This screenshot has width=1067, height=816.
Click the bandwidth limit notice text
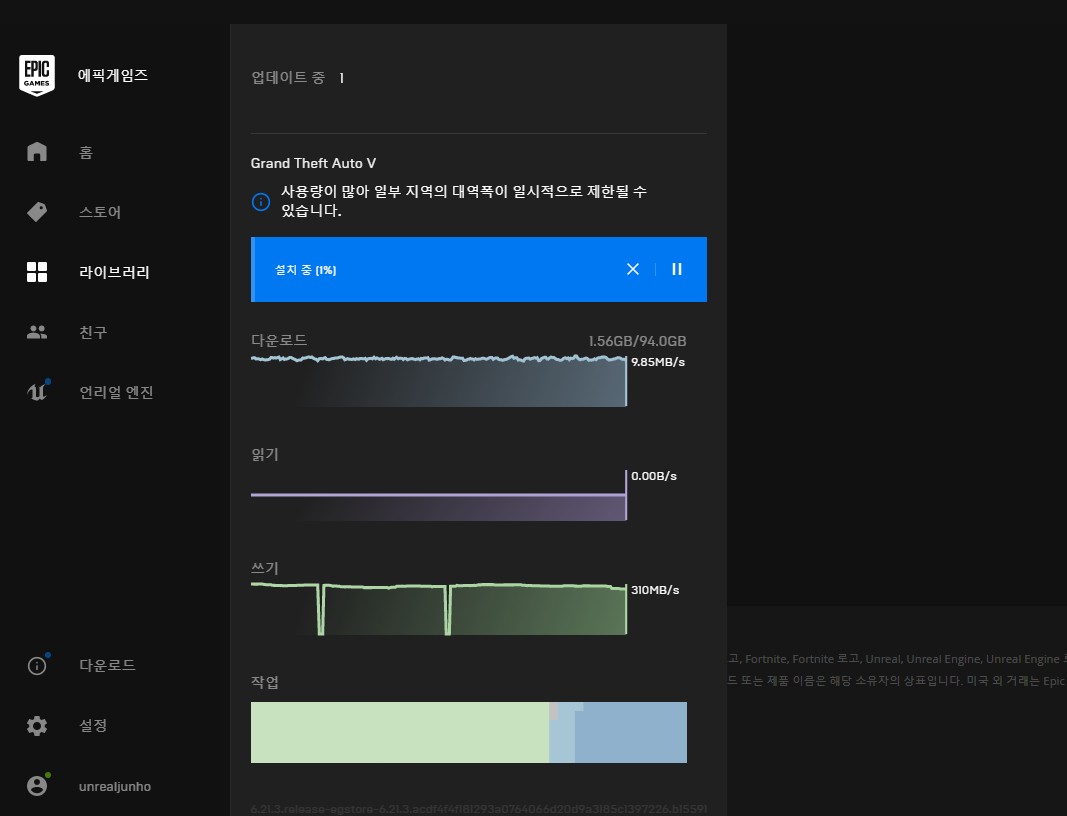[x=464, y=201]
